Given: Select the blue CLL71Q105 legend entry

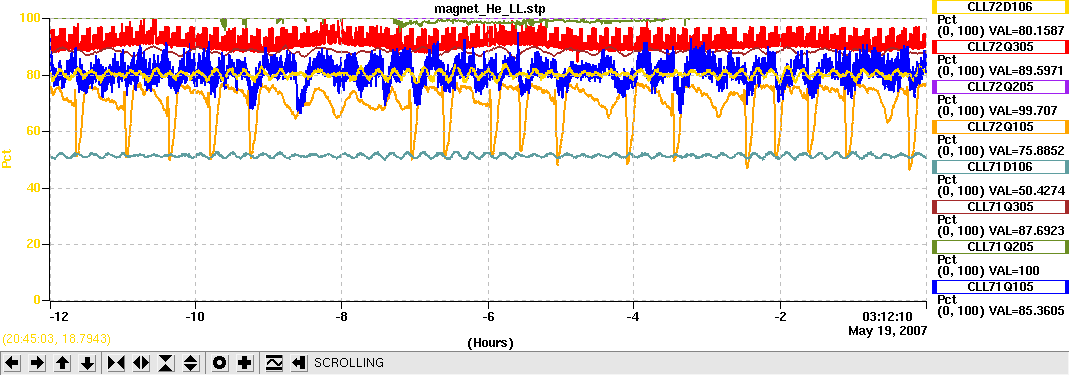Looking at the screenshot, I should [x=999, y=287].
